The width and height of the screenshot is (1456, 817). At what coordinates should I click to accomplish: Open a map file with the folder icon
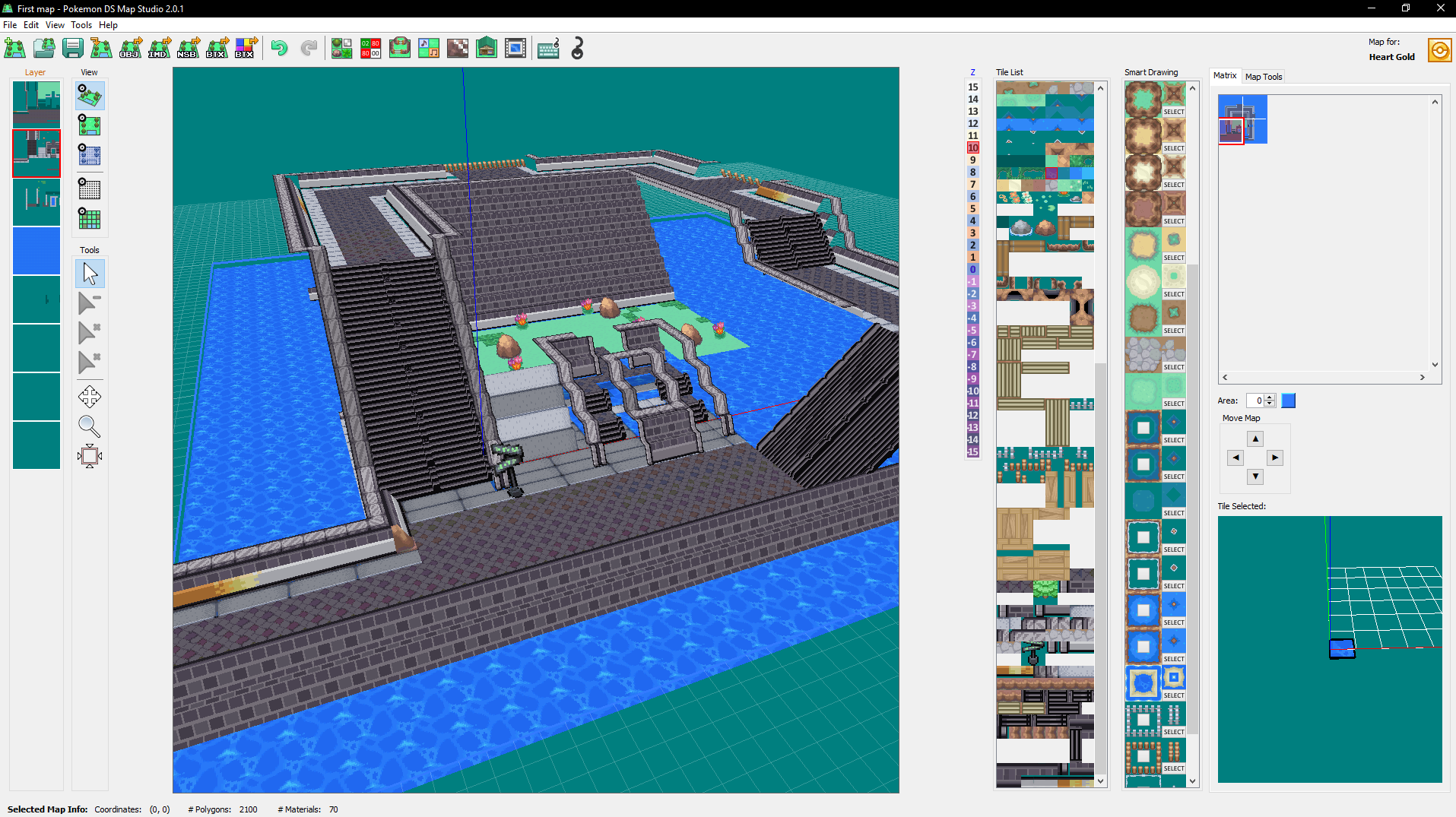[x=44, y=49]
